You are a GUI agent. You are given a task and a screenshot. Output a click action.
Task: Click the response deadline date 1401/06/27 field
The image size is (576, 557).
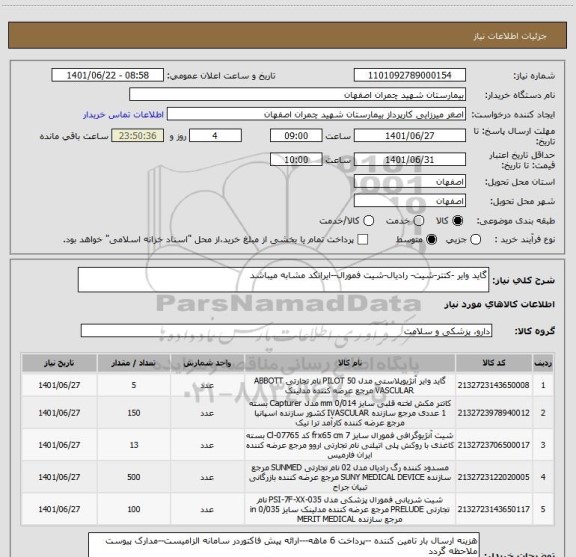point(410,136)
